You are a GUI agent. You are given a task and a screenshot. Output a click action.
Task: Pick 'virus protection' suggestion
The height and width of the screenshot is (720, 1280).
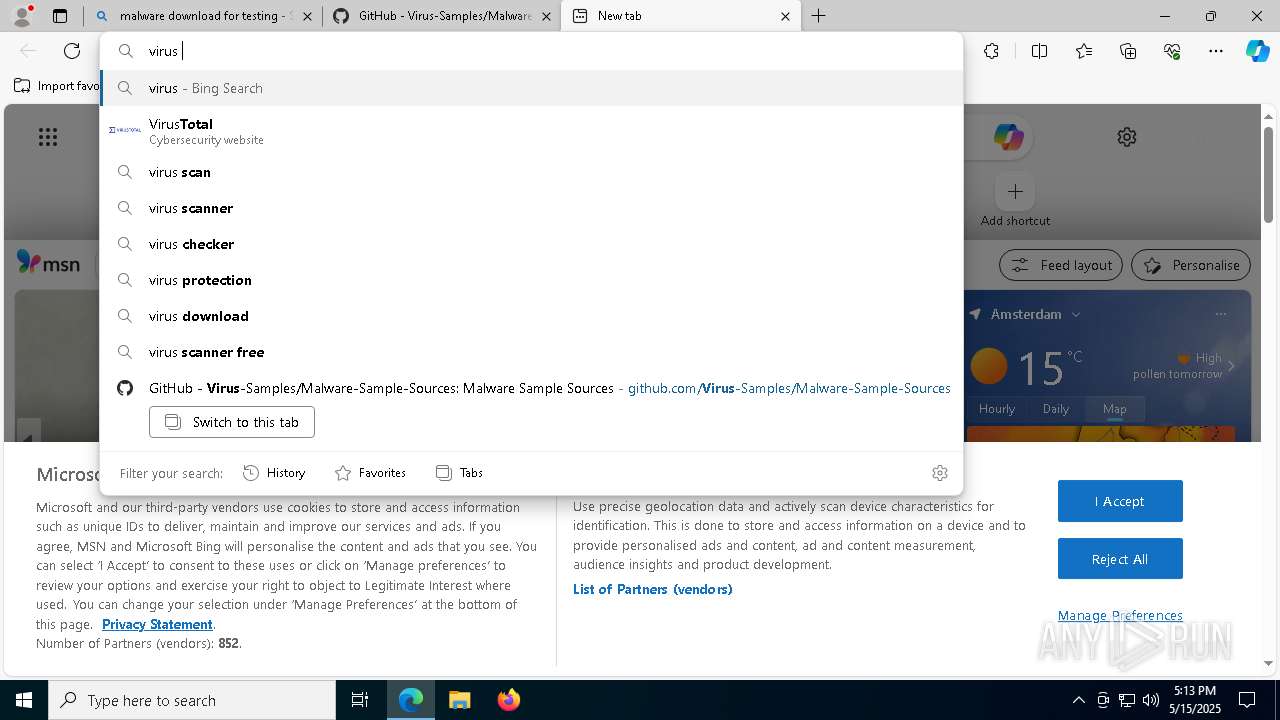pyautogui.click(x=531, y=280)
